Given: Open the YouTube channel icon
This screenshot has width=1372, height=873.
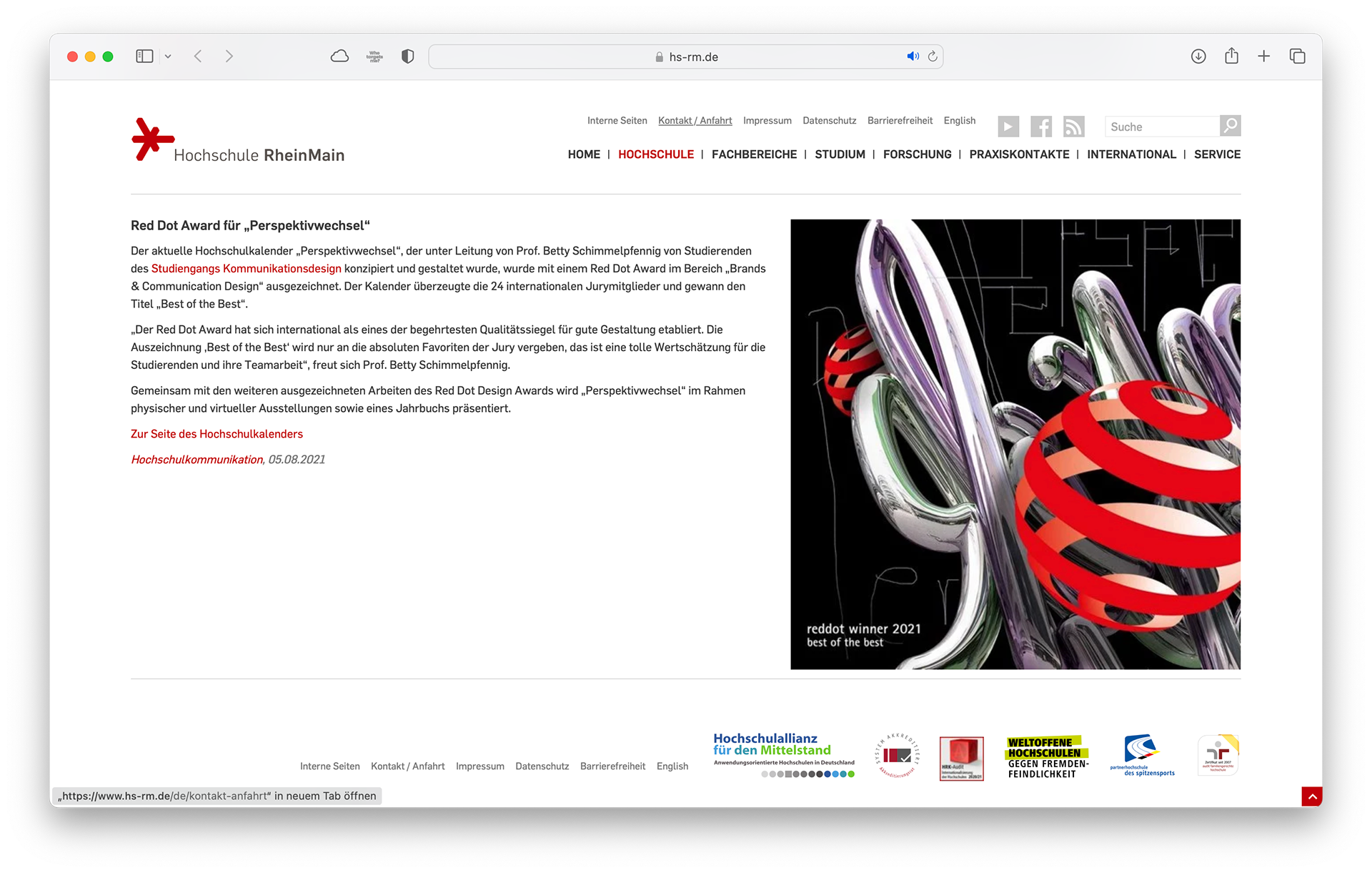Looking at the screenshot, I should pyautogui.click(x=1008, y=127).
